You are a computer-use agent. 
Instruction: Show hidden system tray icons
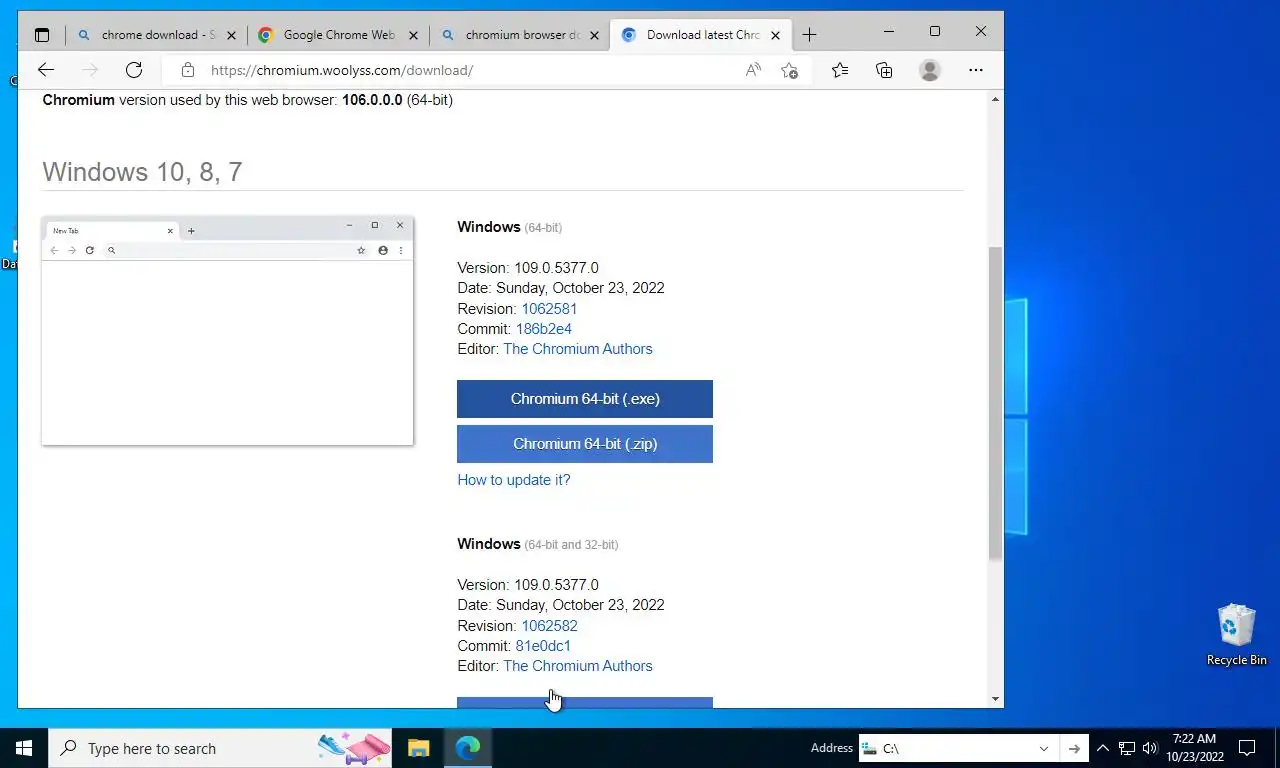1103,748
